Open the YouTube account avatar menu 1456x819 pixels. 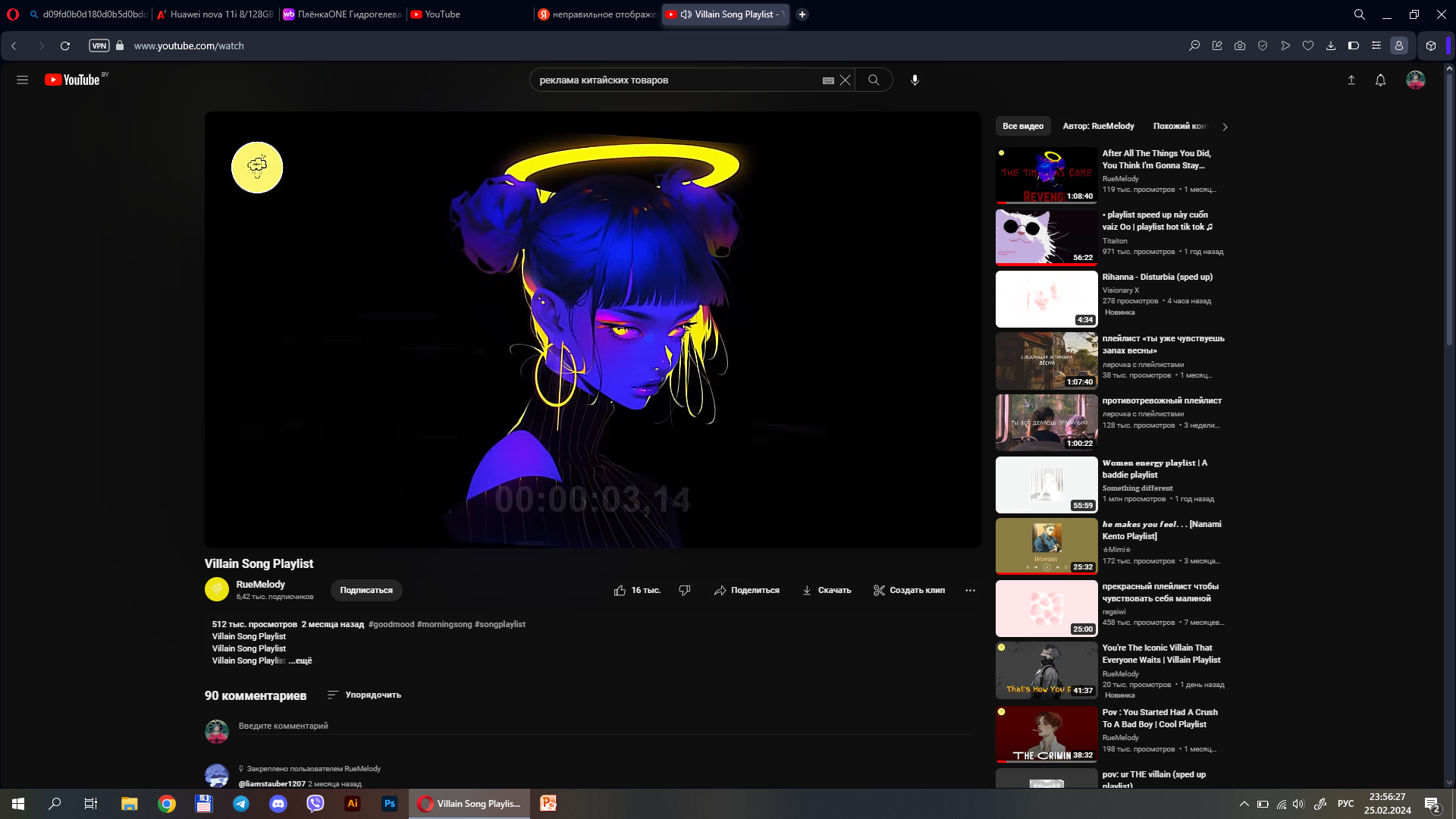[x=1415, y=80]
